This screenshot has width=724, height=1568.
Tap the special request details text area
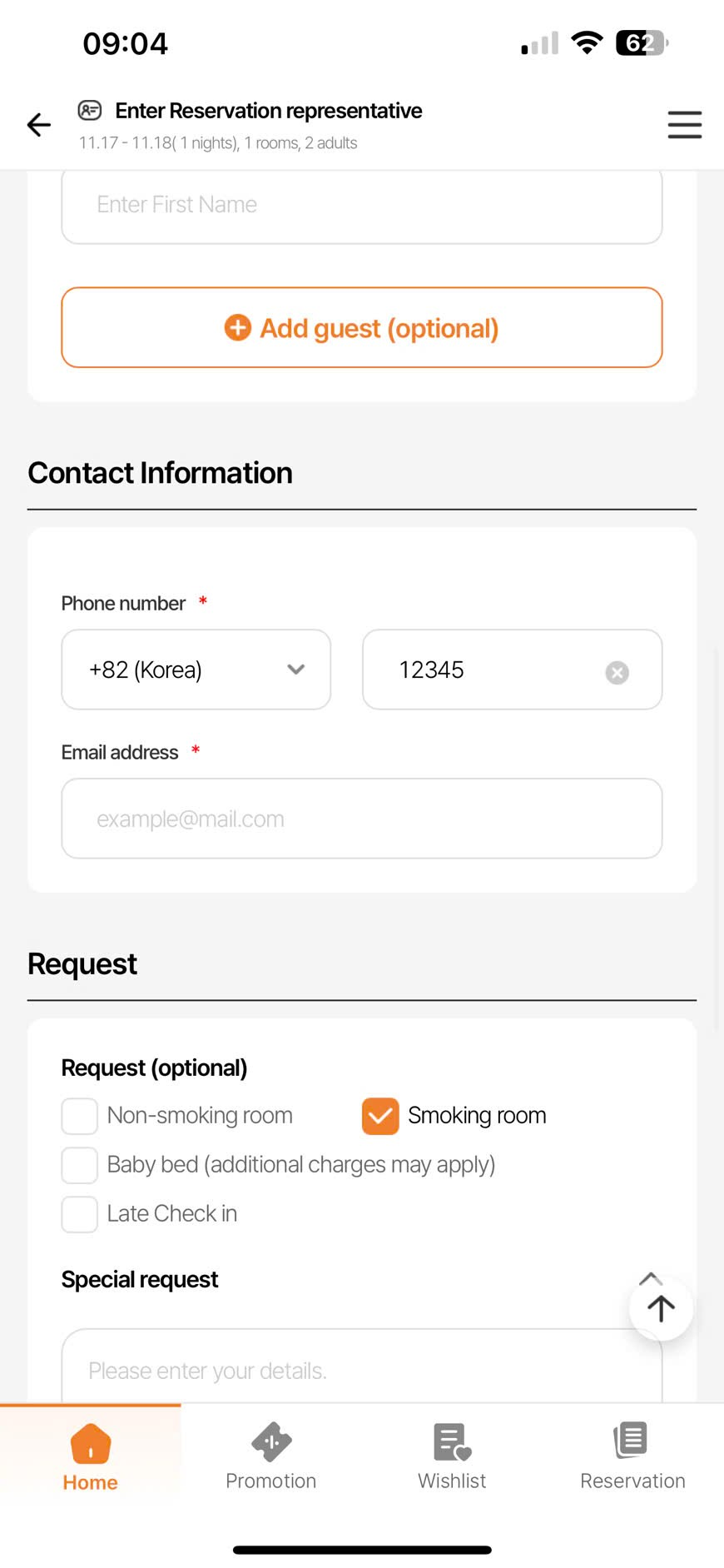click(350, 1368)
